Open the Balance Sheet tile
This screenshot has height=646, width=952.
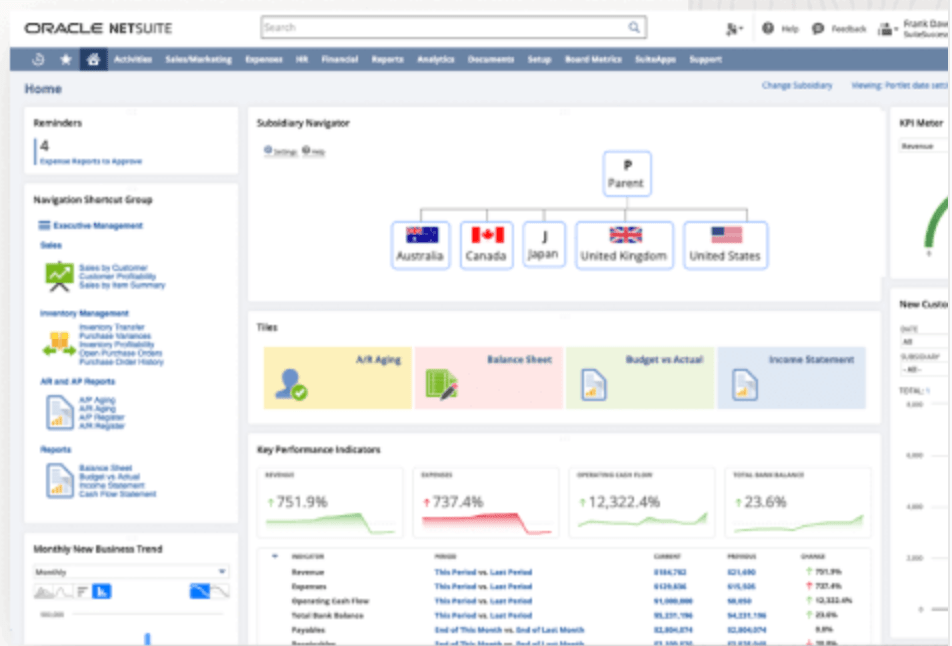tap(489, 378)
